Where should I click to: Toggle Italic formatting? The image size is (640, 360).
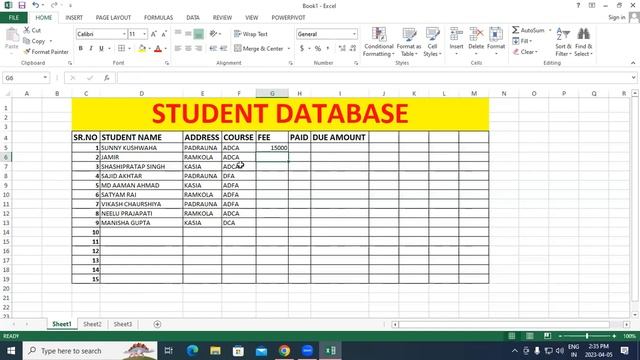(x=91, y=49)
